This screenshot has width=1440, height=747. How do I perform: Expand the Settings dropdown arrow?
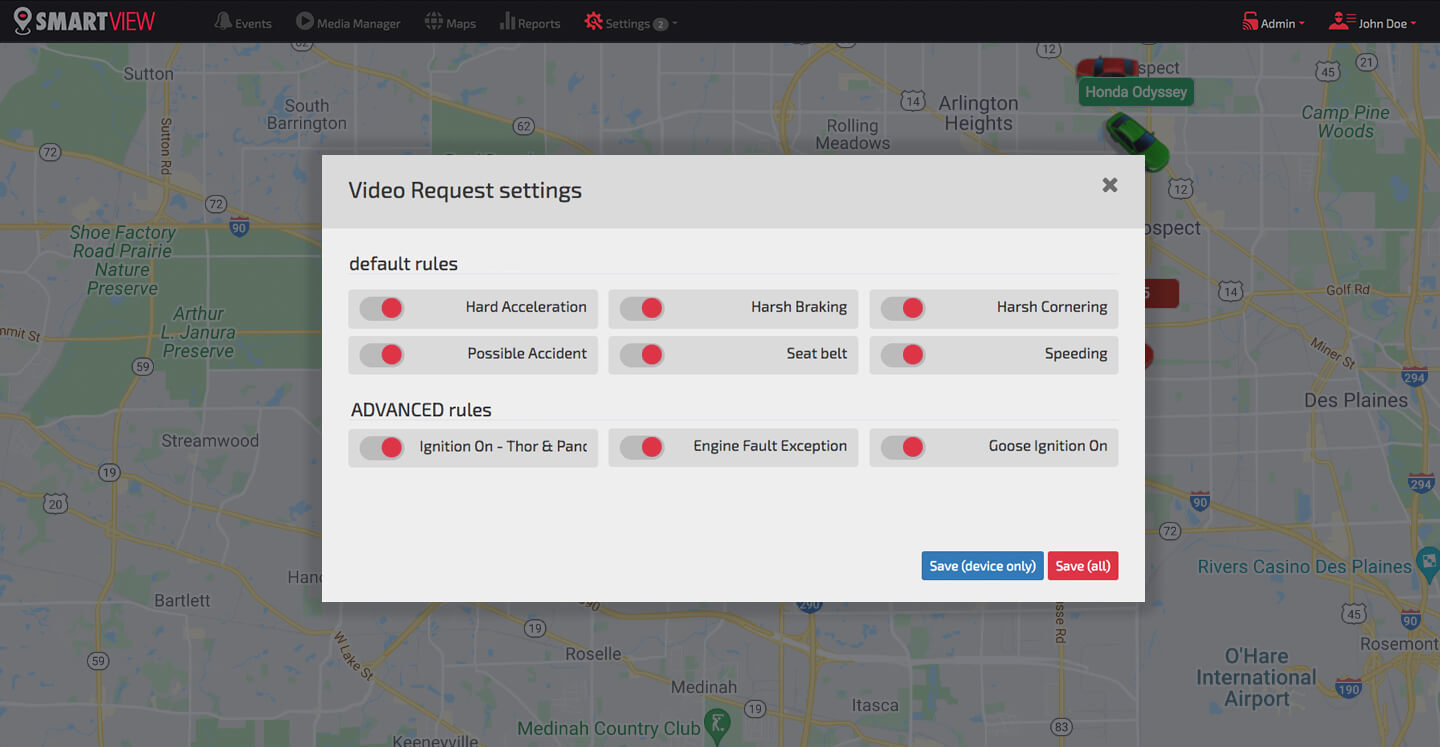coord(675,23)
